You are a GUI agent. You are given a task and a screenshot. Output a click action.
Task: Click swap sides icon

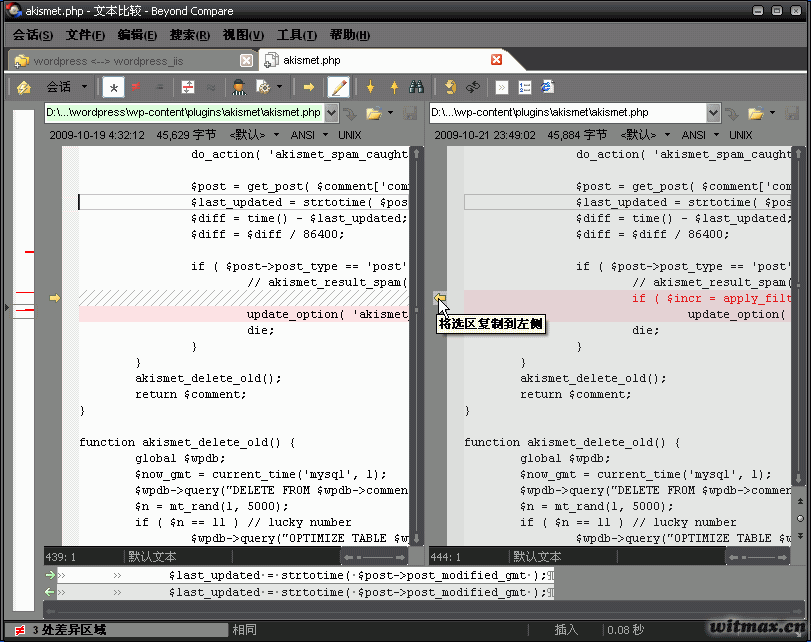(x=473, y=87)
